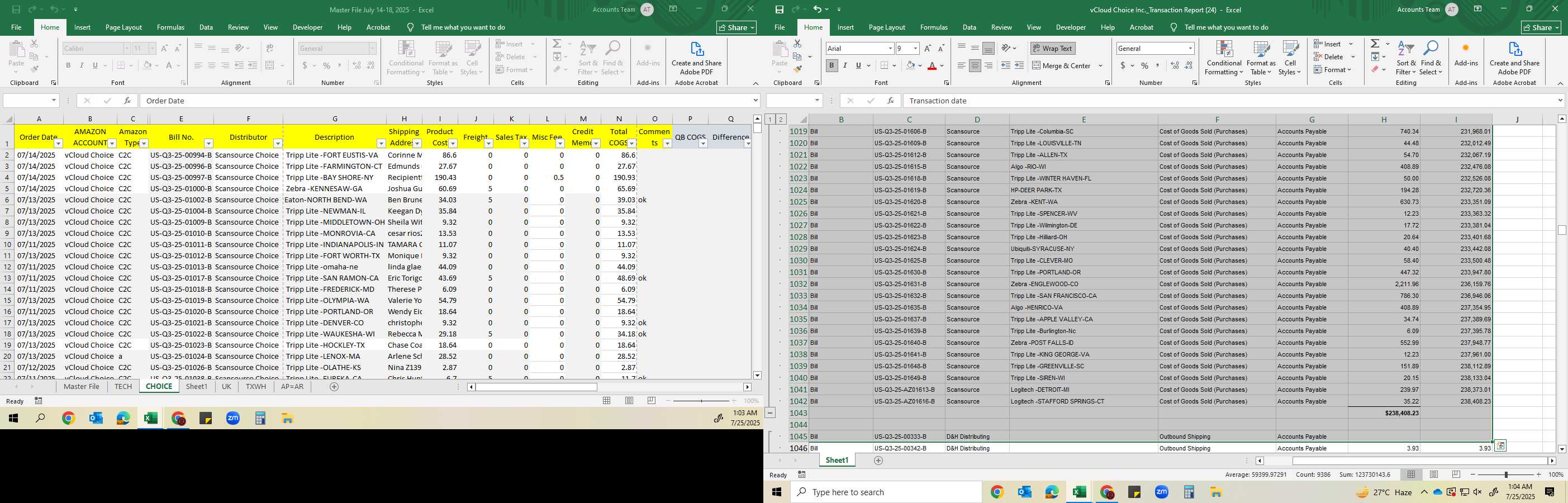Toggle Underline in Transaction Report window
The image size is (1568, 503).
858,66
